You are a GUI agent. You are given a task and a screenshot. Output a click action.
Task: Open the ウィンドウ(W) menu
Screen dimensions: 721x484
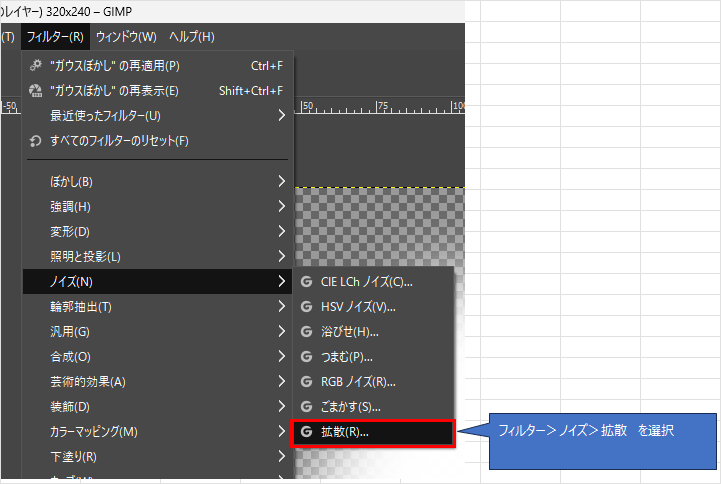pos(126,37)
